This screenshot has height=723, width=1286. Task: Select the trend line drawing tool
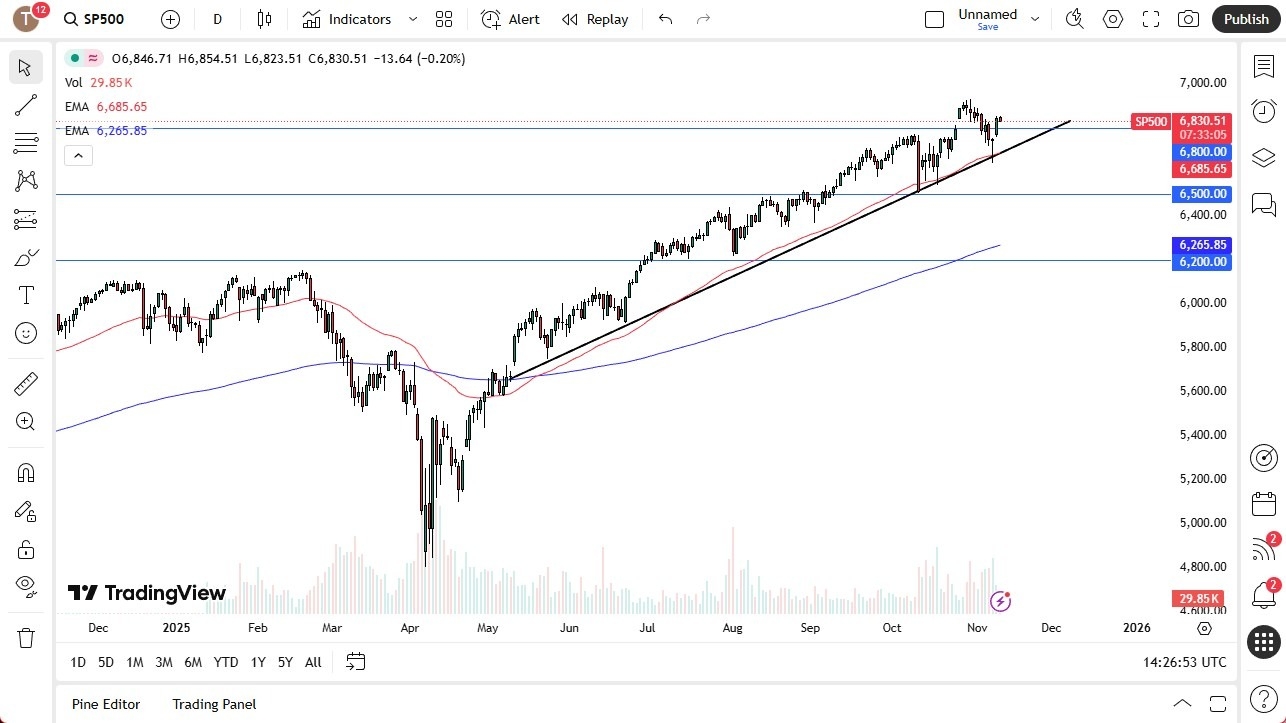25,105
